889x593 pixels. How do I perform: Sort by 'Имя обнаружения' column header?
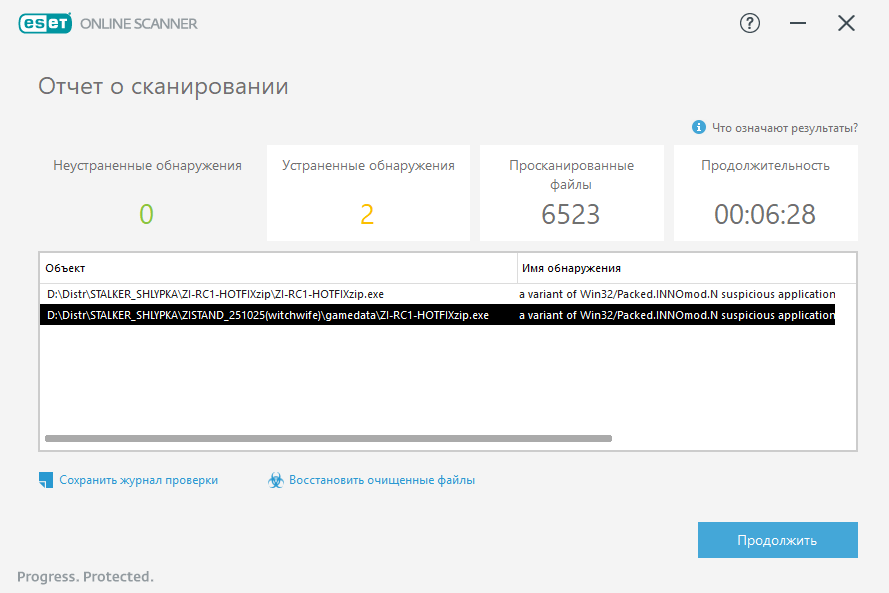coord(687,268)
